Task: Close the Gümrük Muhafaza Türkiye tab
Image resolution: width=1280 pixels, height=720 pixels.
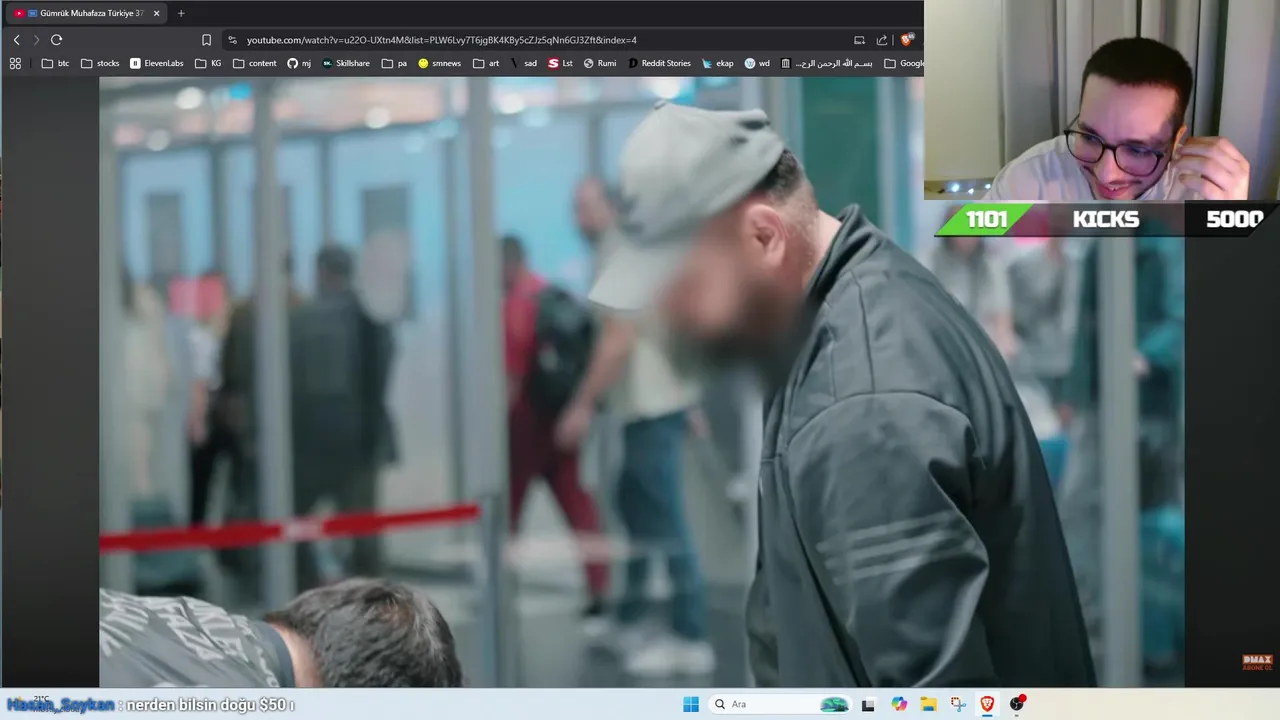Action: [x=156, y=13]
